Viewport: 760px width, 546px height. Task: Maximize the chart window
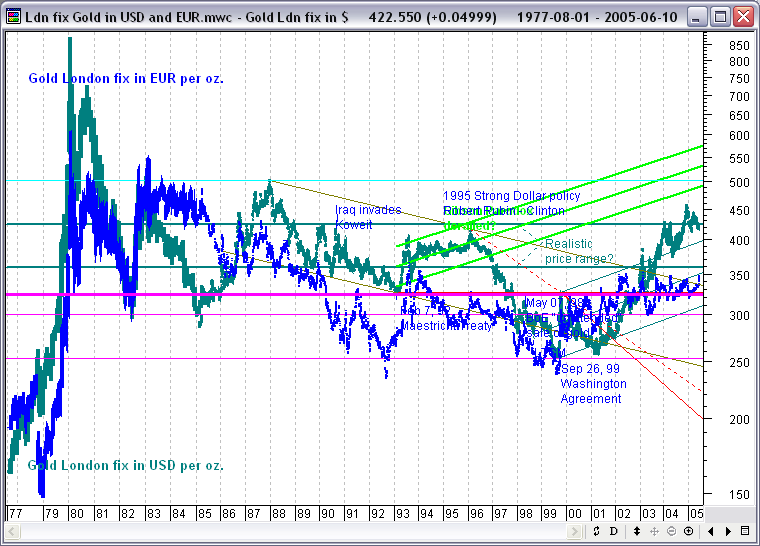tap(720, 16)
